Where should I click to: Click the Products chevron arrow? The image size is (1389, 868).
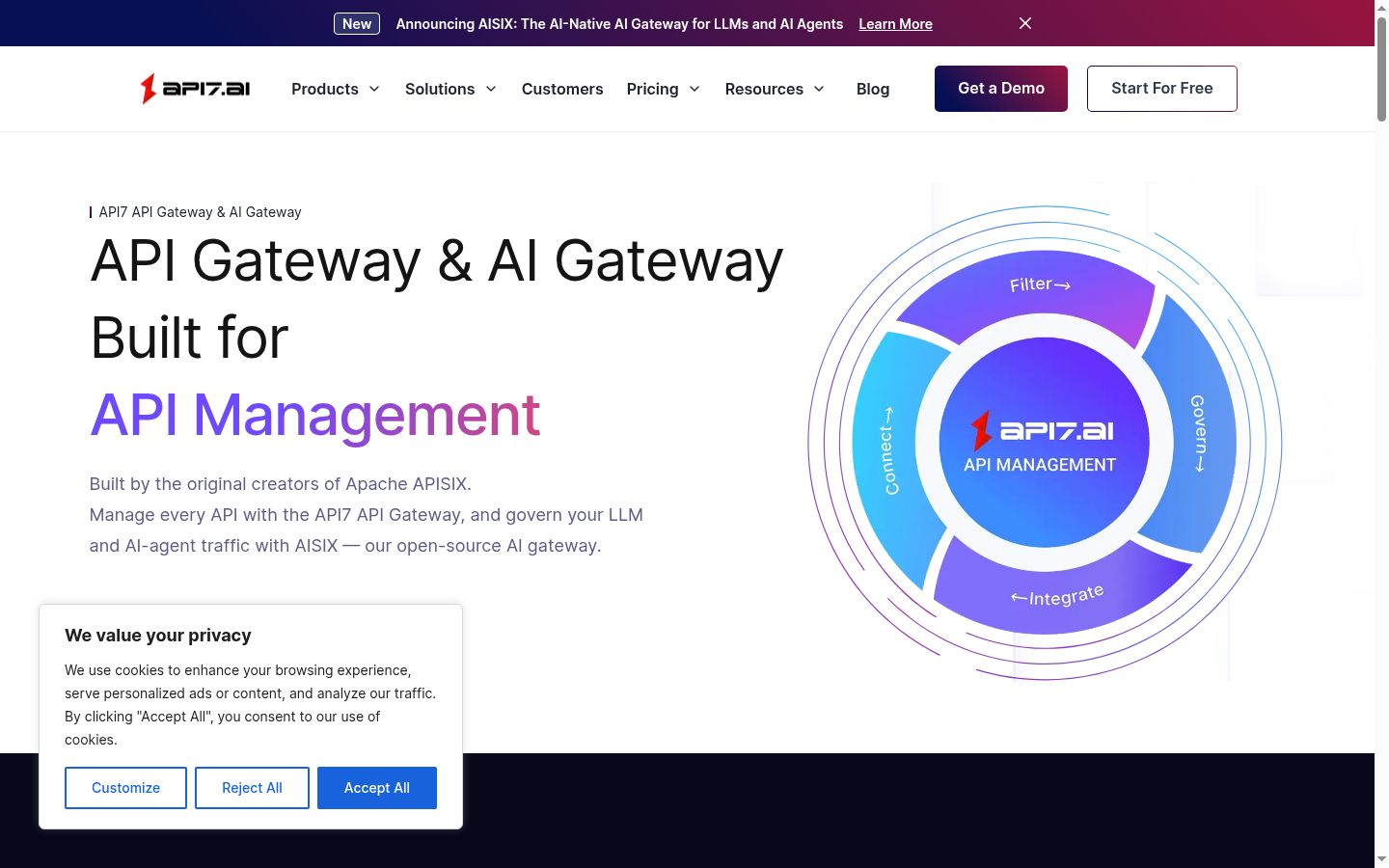tap(374, 89)
